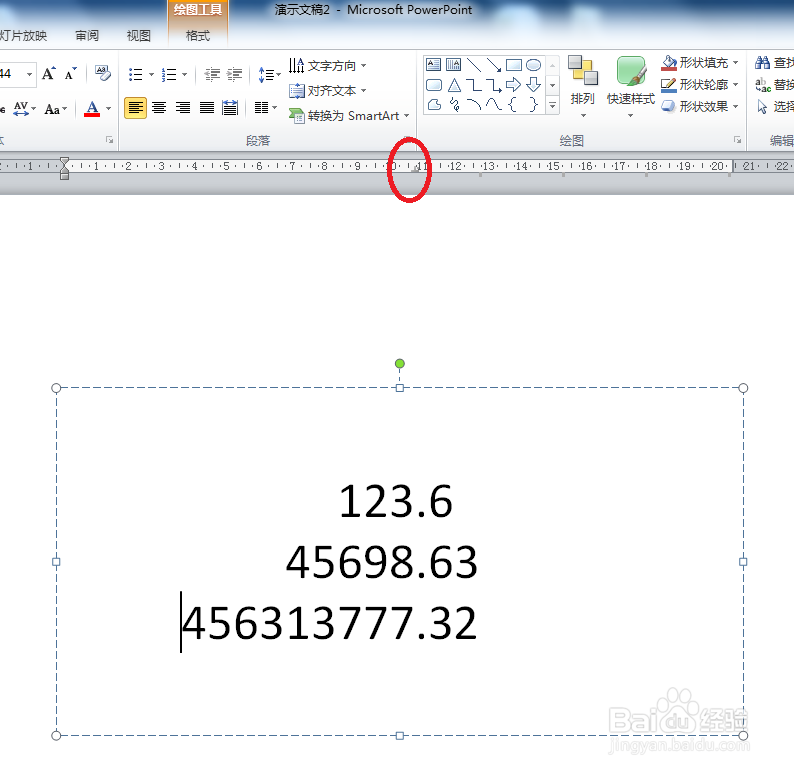Open the 幻灯片放映 slide show tab
The image size is (794, 773).
click(x=23, y=35)
